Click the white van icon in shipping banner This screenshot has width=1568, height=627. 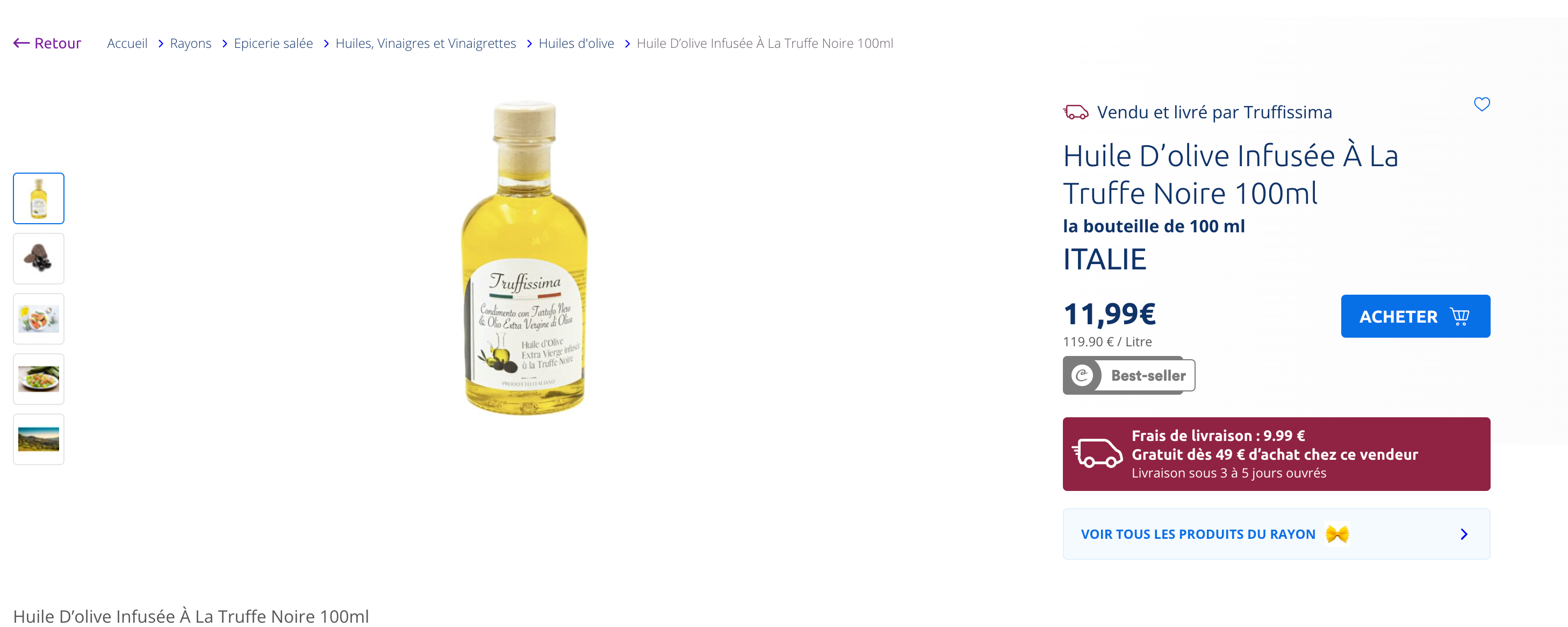[x=1097, y=453]
